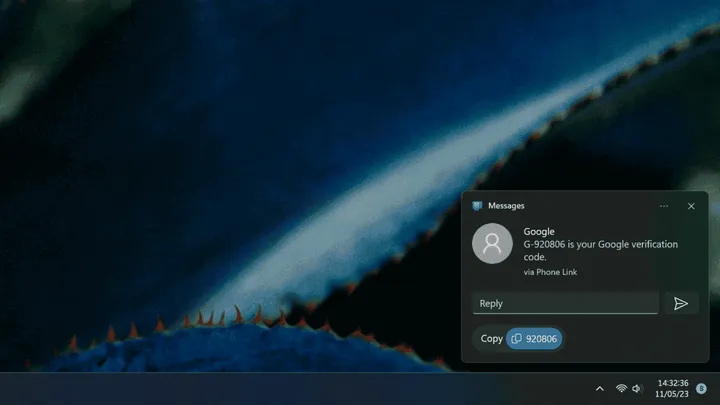Send the reply with arrow icon

click(x=681, y=303)
